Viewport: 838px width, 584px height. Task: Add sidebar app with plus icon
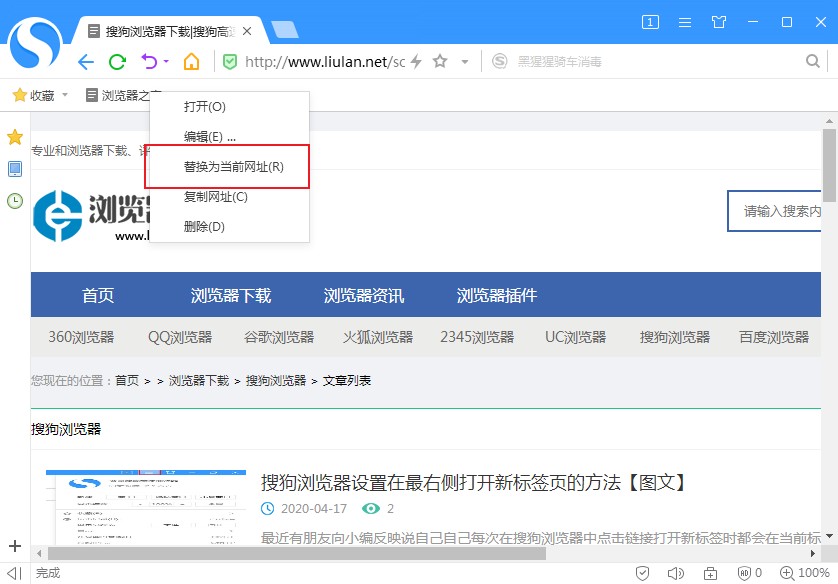pyautogui.click(x=15, y=546)
